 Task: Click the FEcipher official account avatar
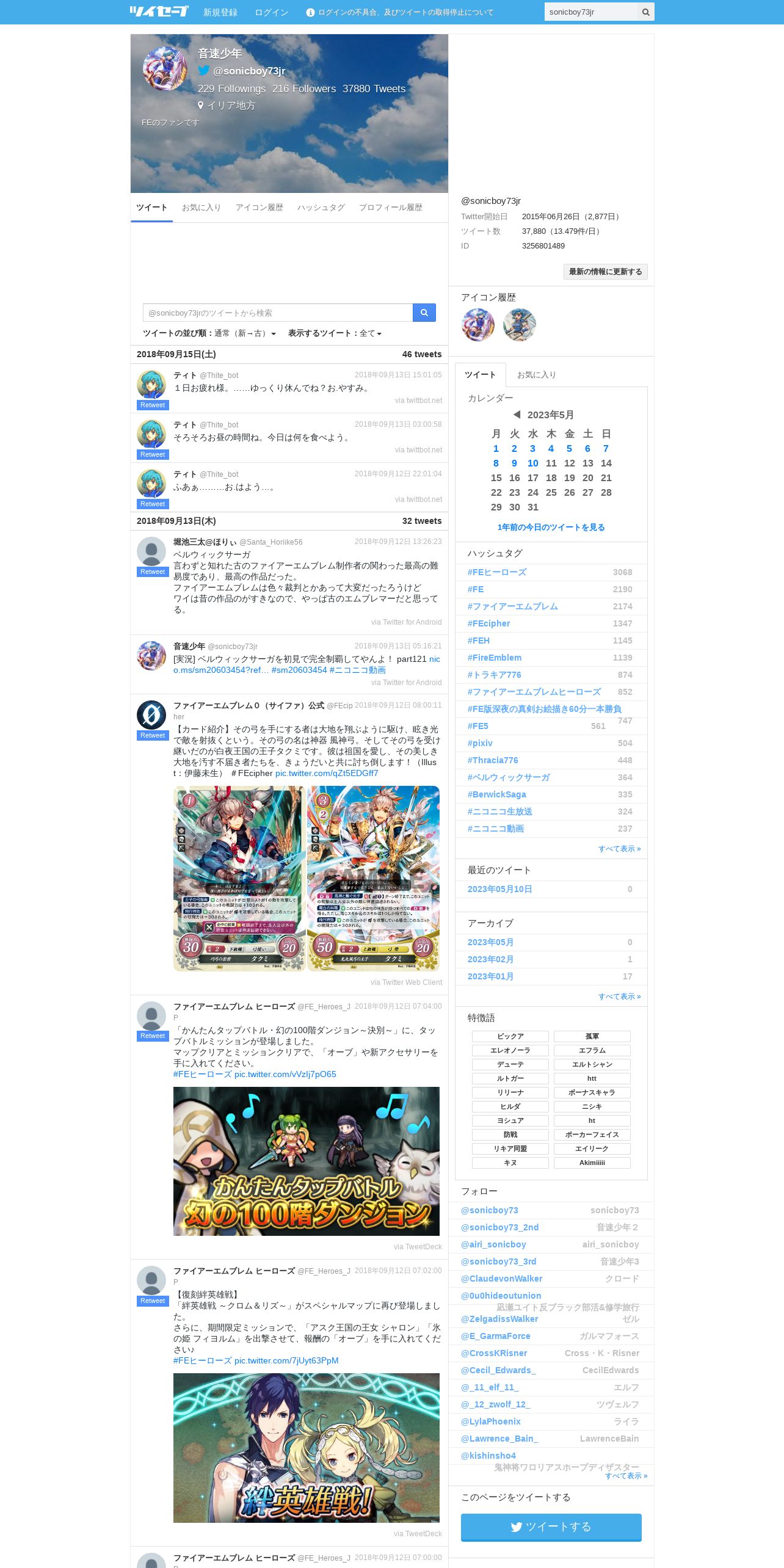pyautogui.click(x=151, y=715)
